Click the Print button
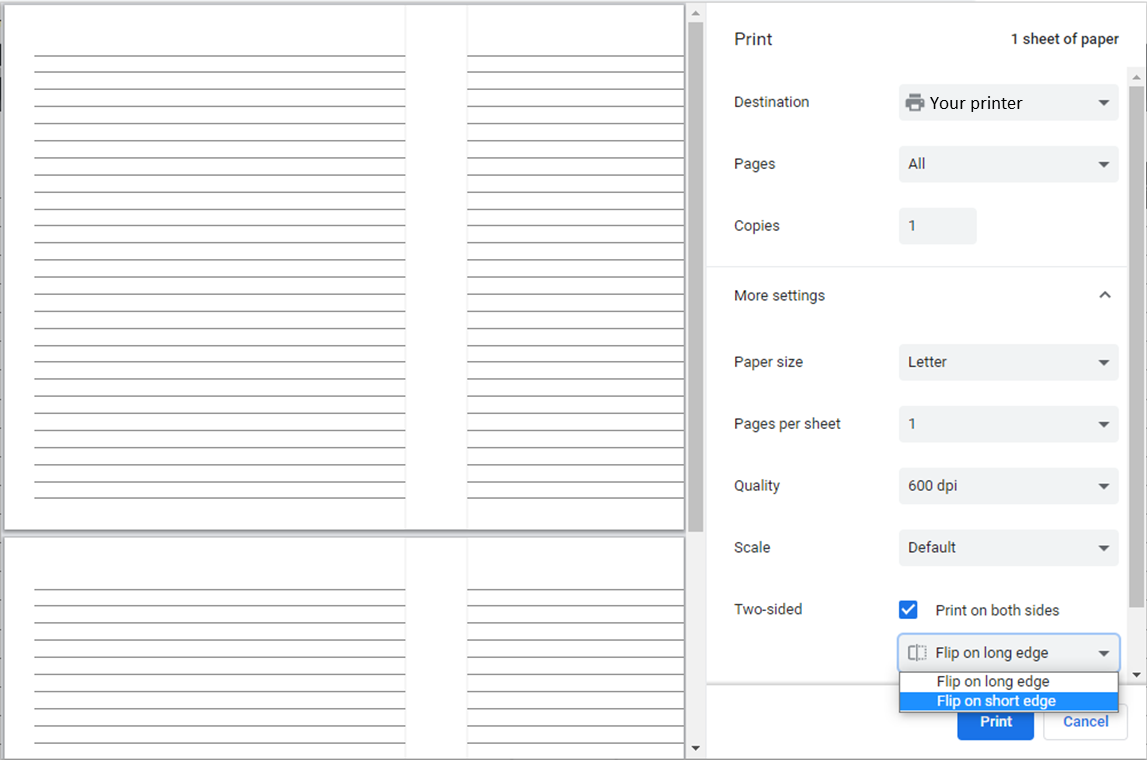The width and height of the screenshot is (1148, 760). pyautogui.click(x=995, y=722)
